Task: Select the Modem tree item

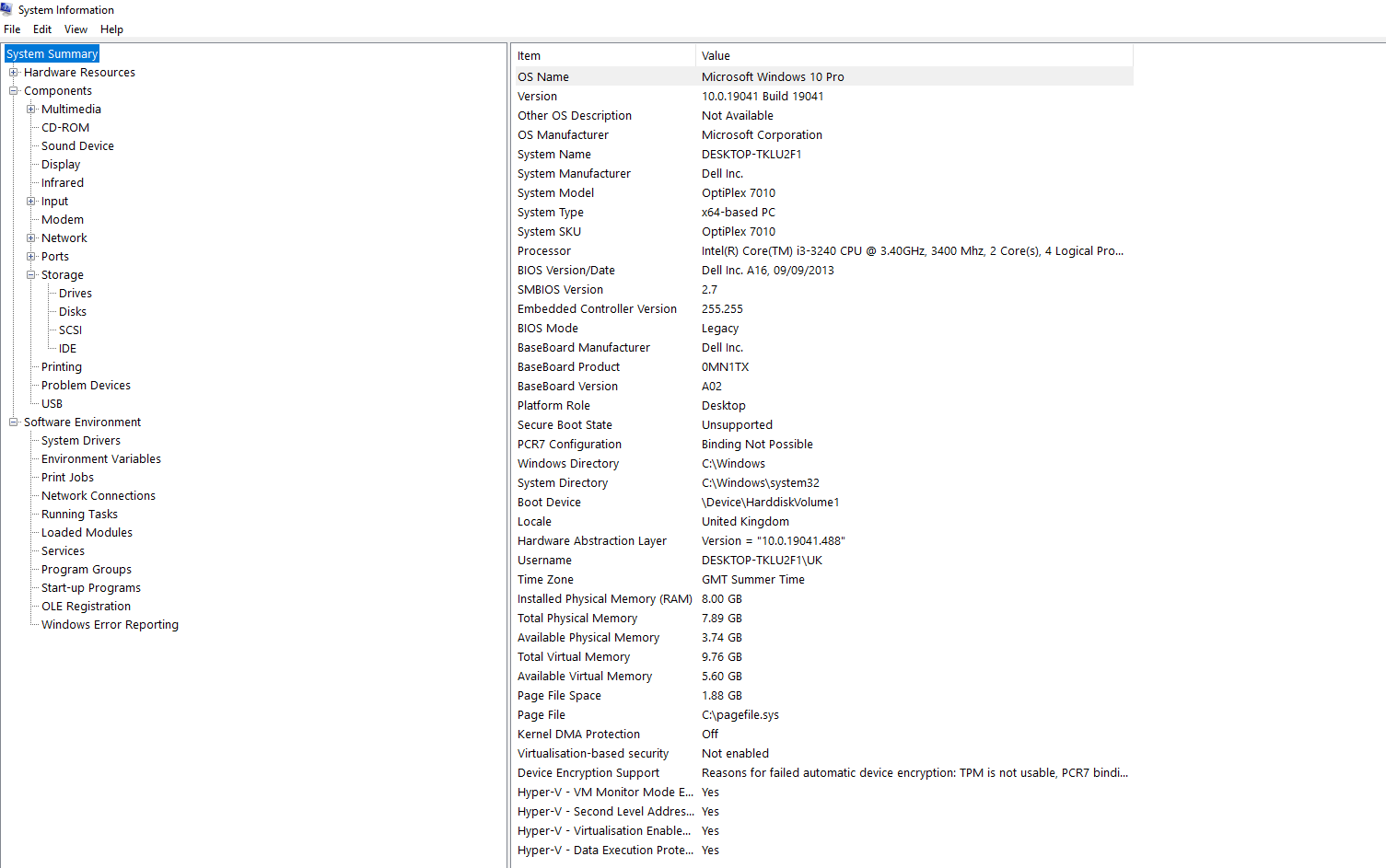Action: pos(62,220)
